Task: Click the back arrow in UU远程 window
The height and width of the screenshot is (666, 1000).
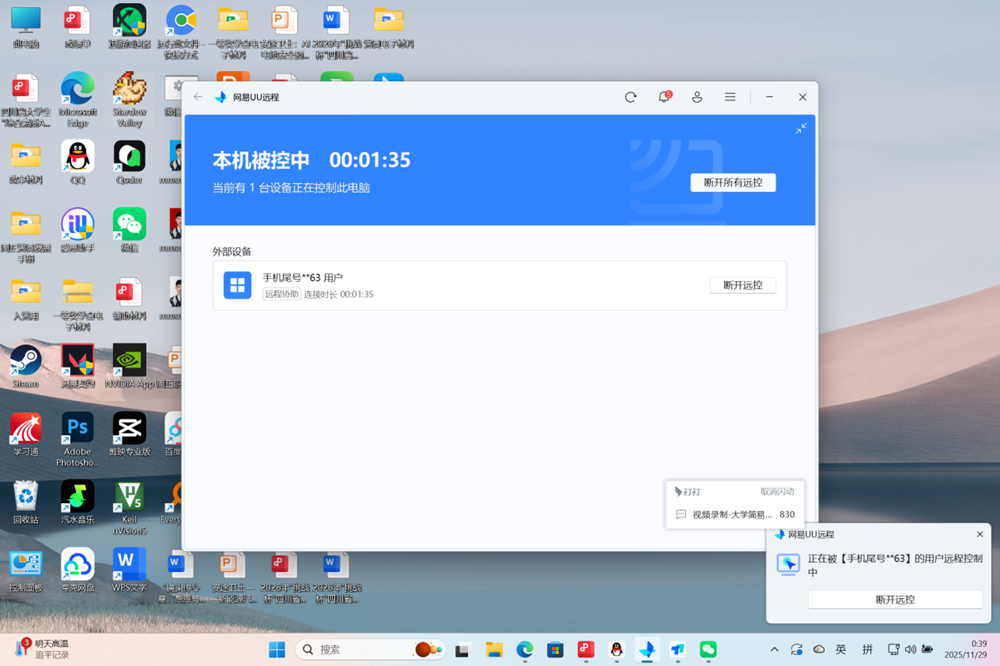Action: pos(198,97)
